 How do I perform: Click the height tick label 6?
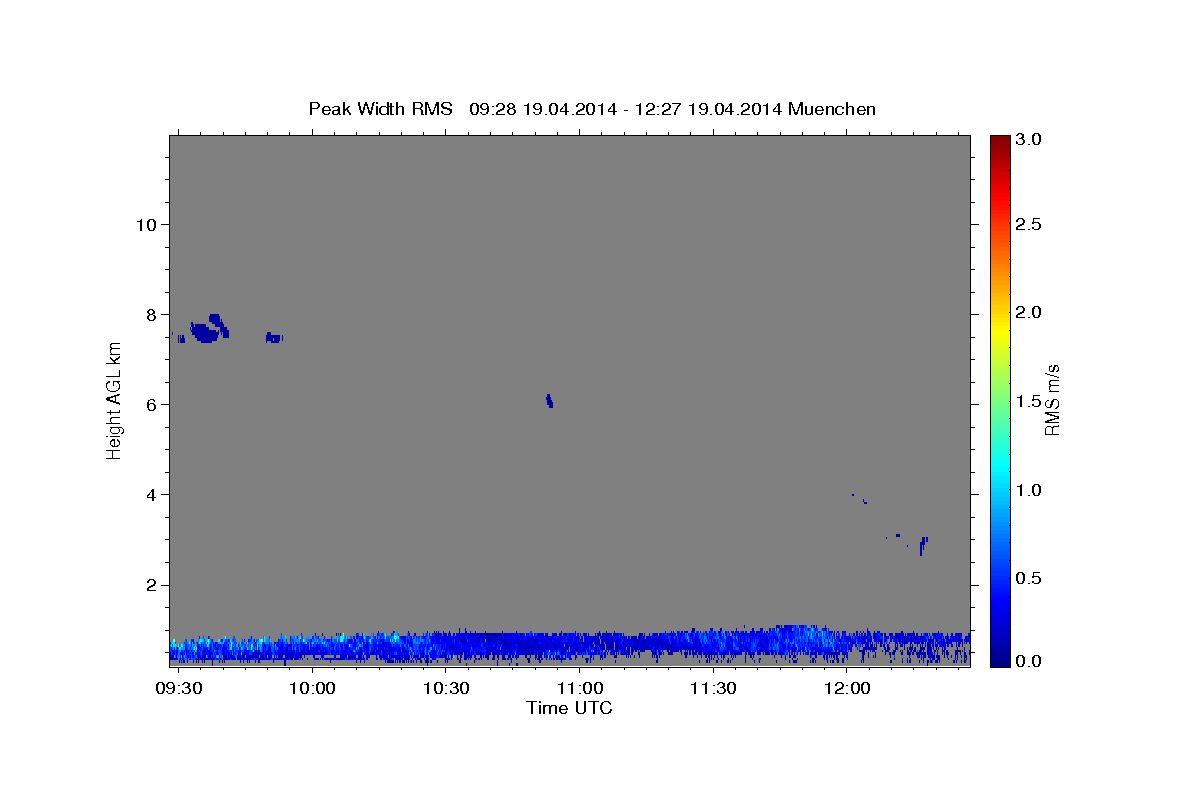click(x=151, y=404)
